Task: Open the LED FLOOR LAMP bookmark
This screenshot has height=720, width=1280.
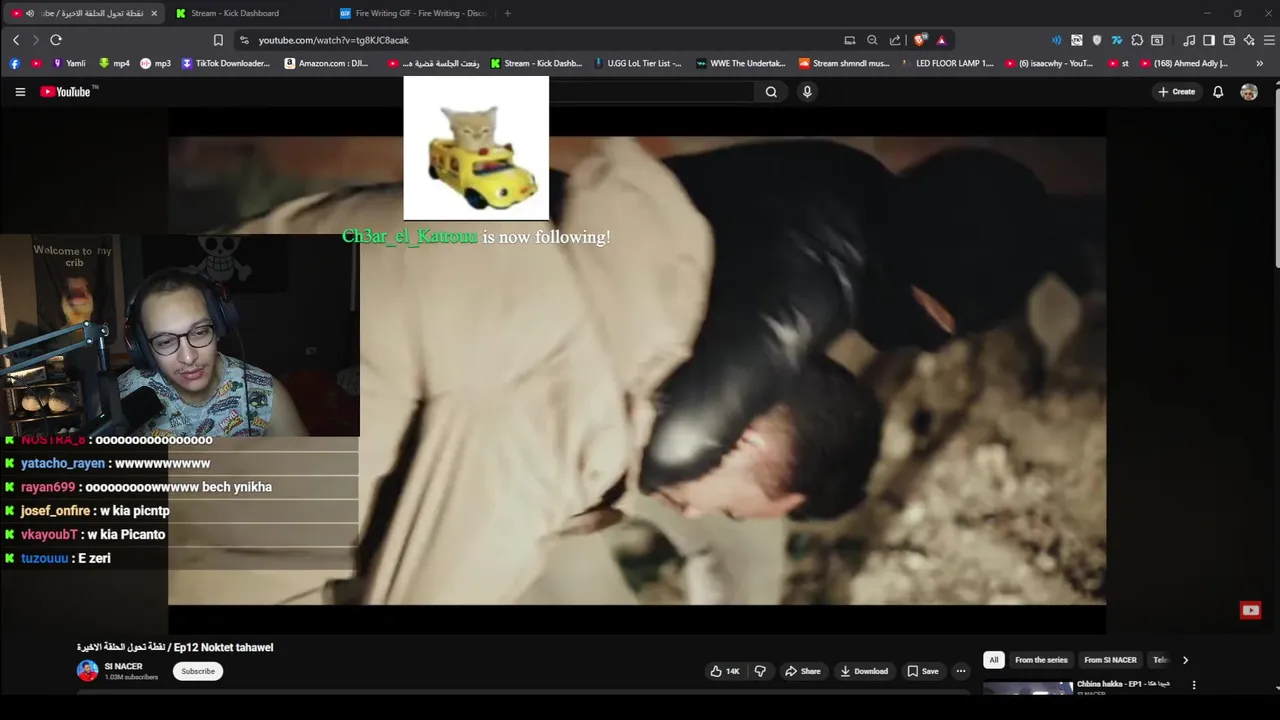Action: tap(947, 63)
